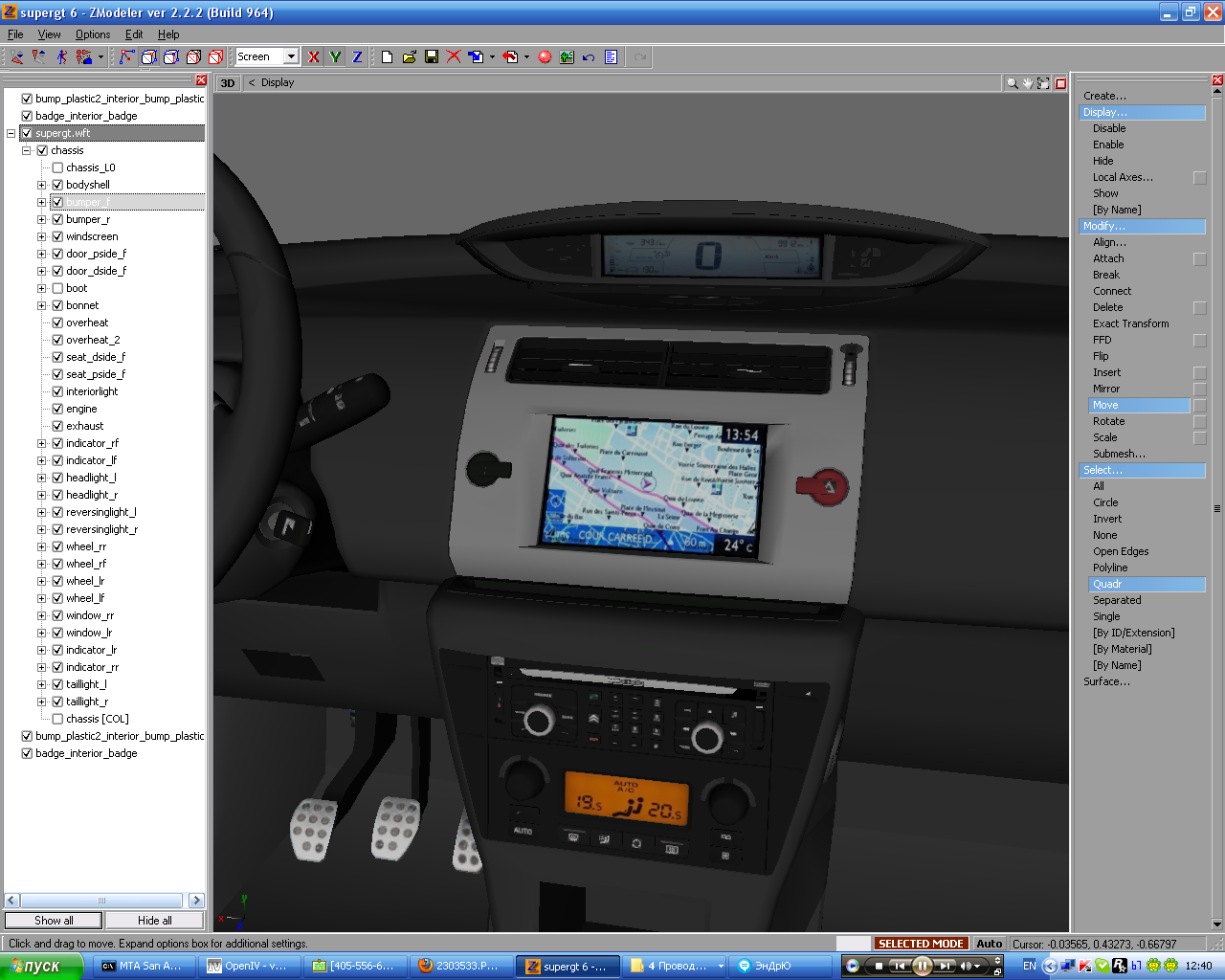This screenshot has width=1225, height=980.
Task: Click the 3D viewport tab label
Action: (x=228, y=83)
